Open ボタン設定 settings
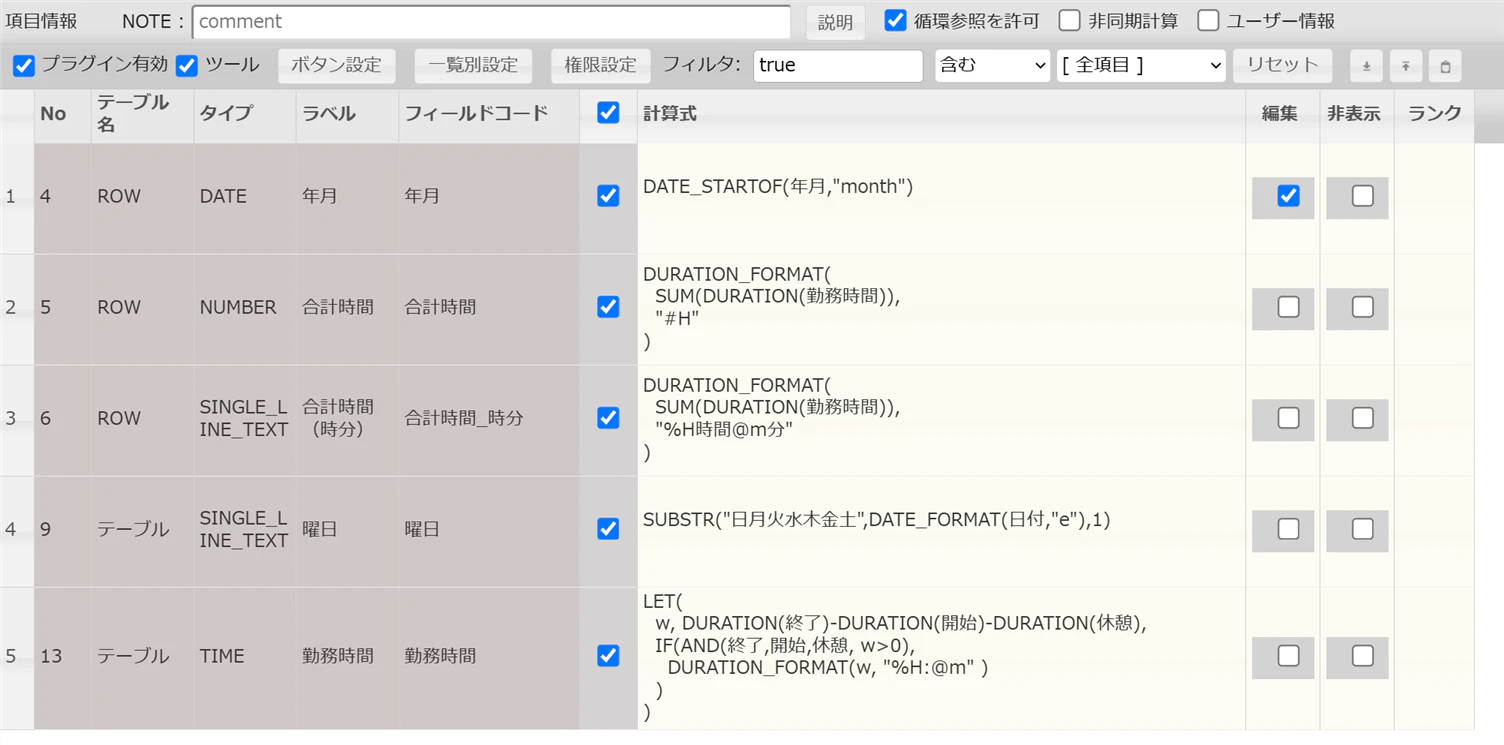This screenshot has height=745, width=1504. coord(336,65)
